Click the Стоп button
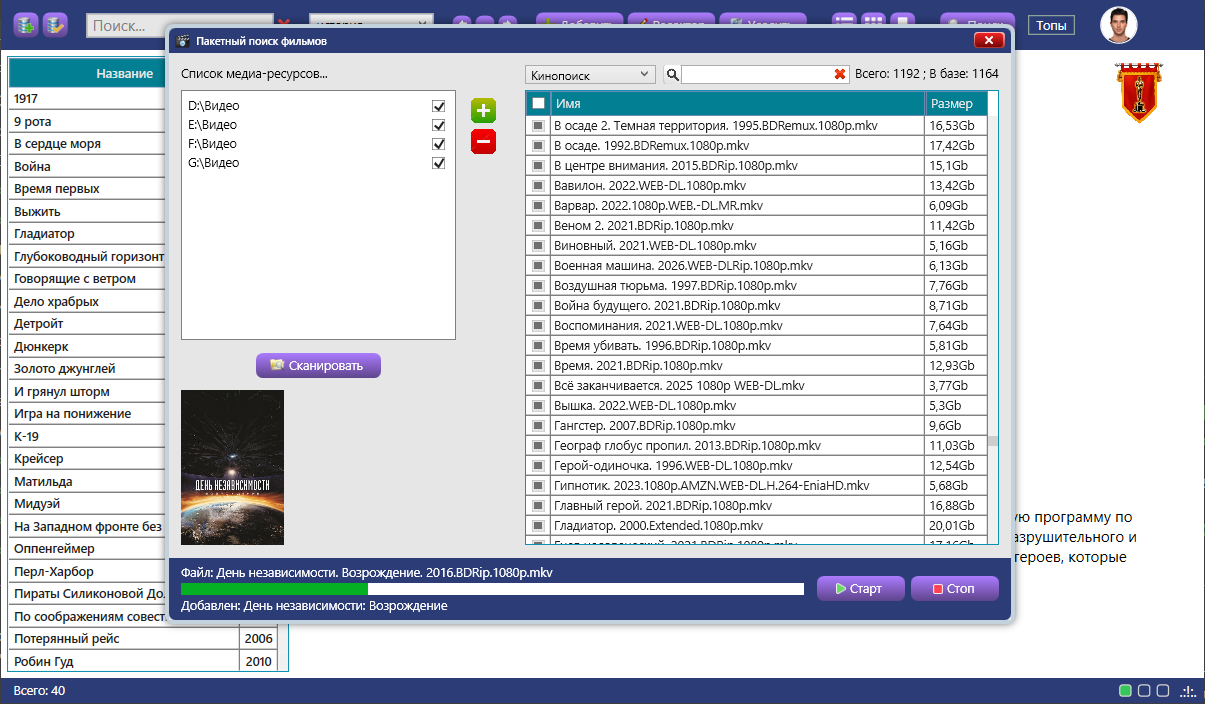This screenshot has width=1205, height=704. coord(955,589)
